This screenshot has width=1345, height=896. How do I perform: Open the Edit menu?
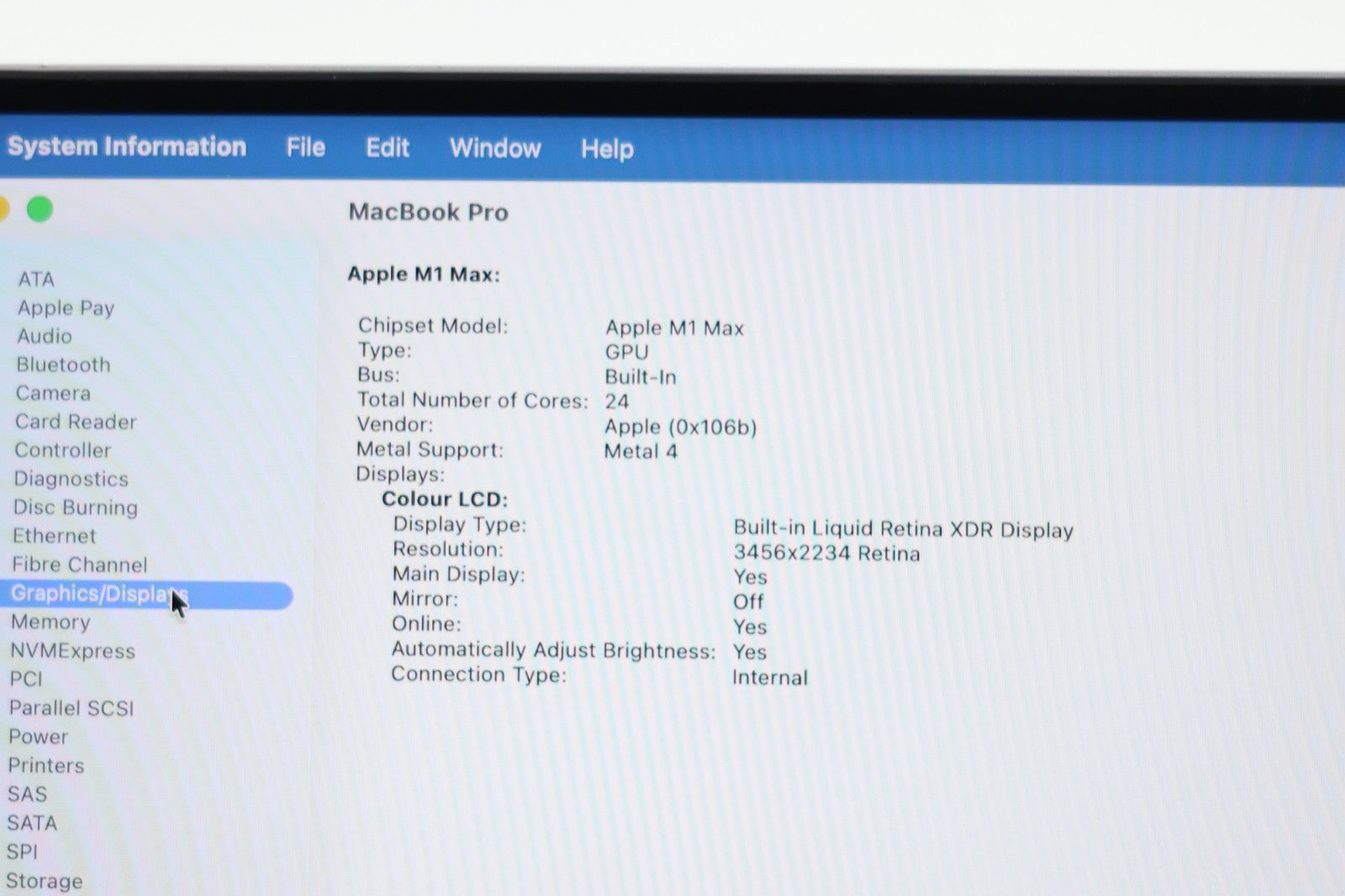coord(387,149)
